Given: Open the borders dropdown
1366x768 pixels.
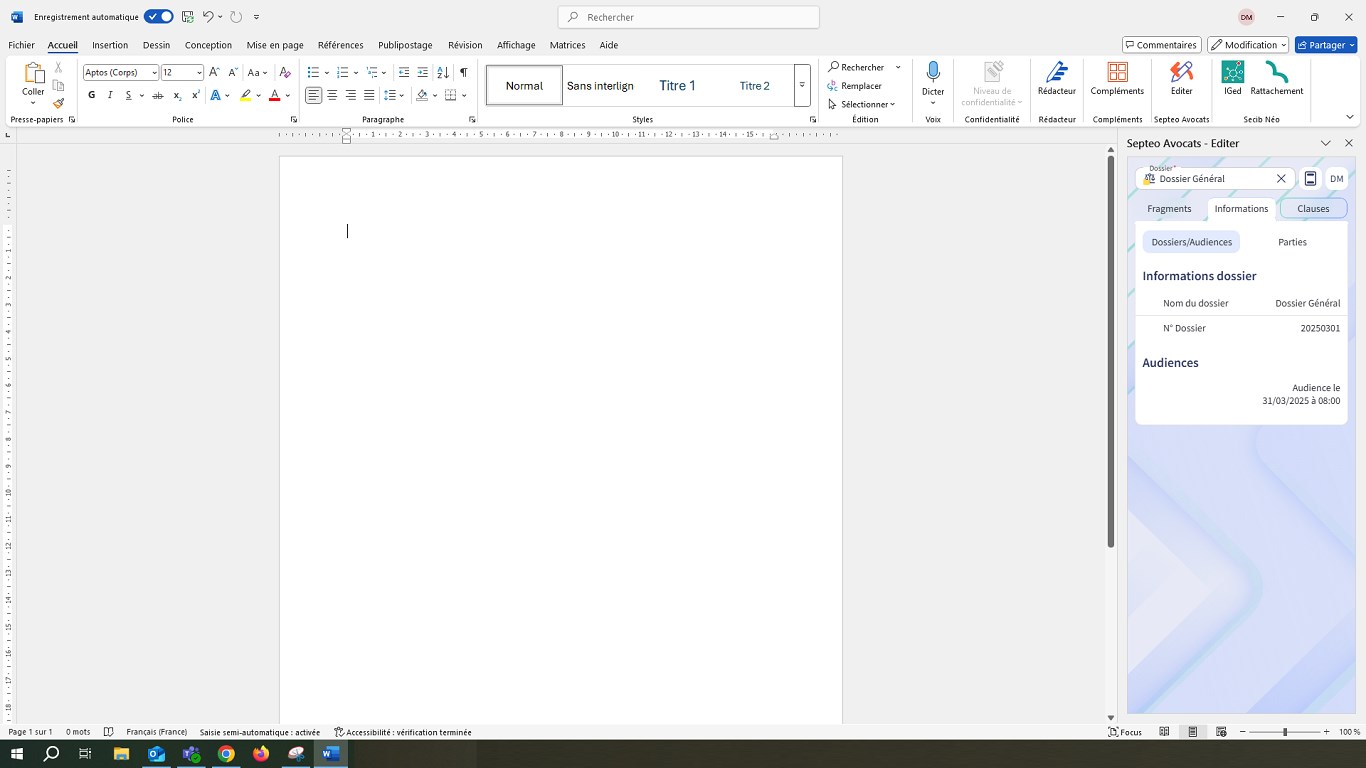Looking at the screenshot, I should pos(455,95).
